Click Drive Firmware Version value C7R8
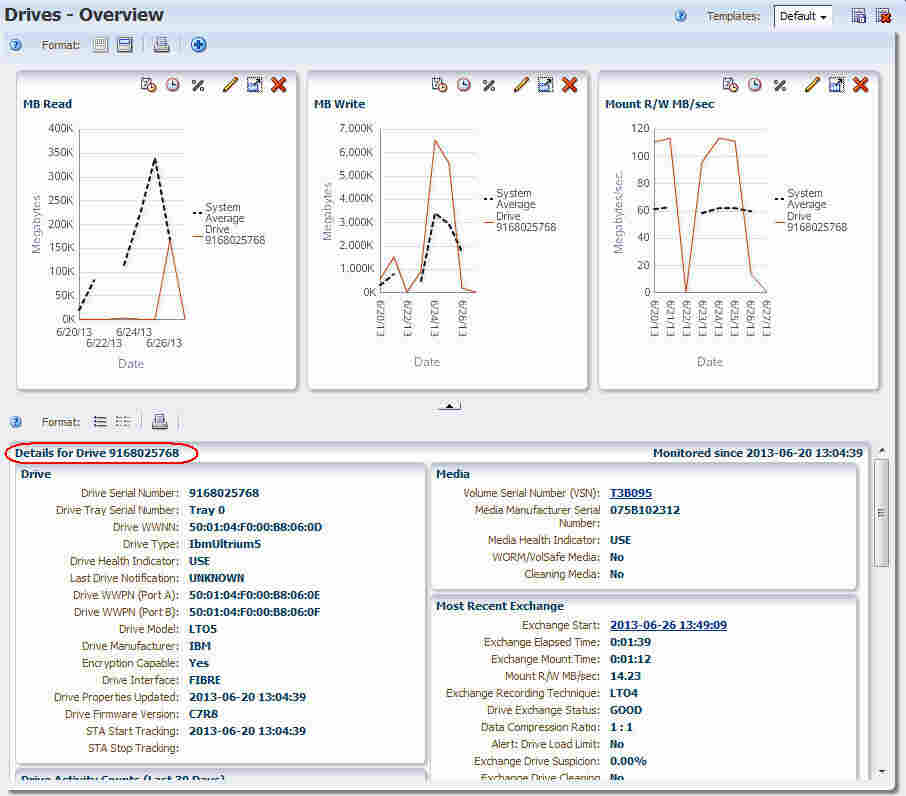 point(203,714)
